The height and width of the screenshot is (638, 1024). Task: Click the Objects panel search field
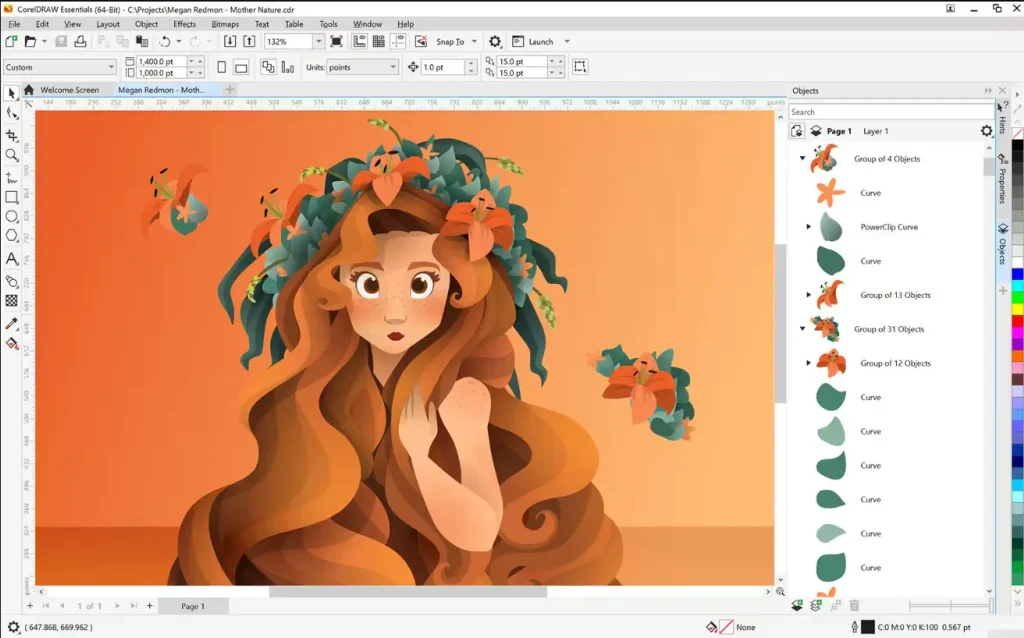click(891, 112)
